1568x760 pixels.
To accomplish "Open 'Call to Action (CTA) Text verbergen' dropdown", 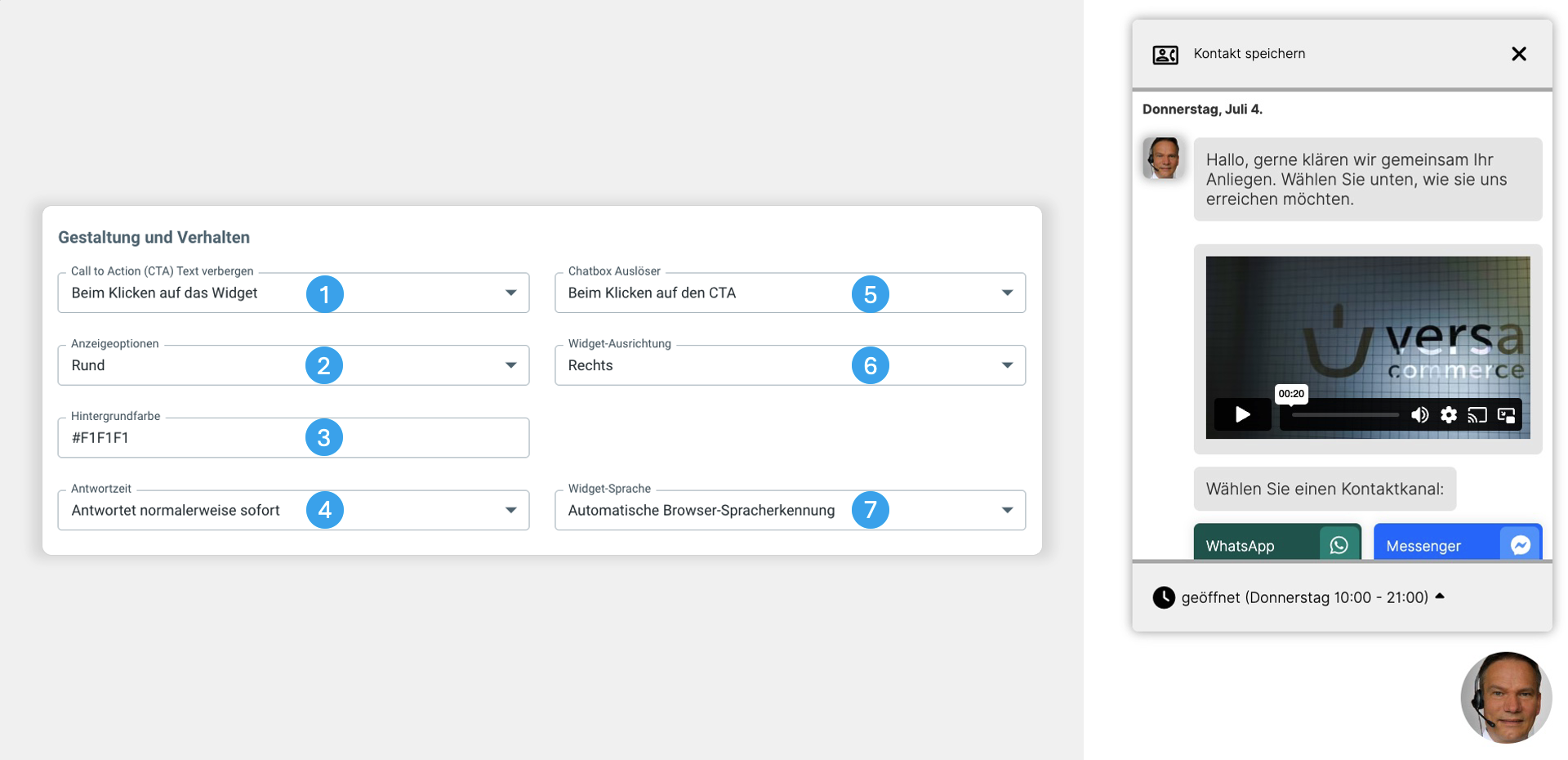I will coord(293,293).
